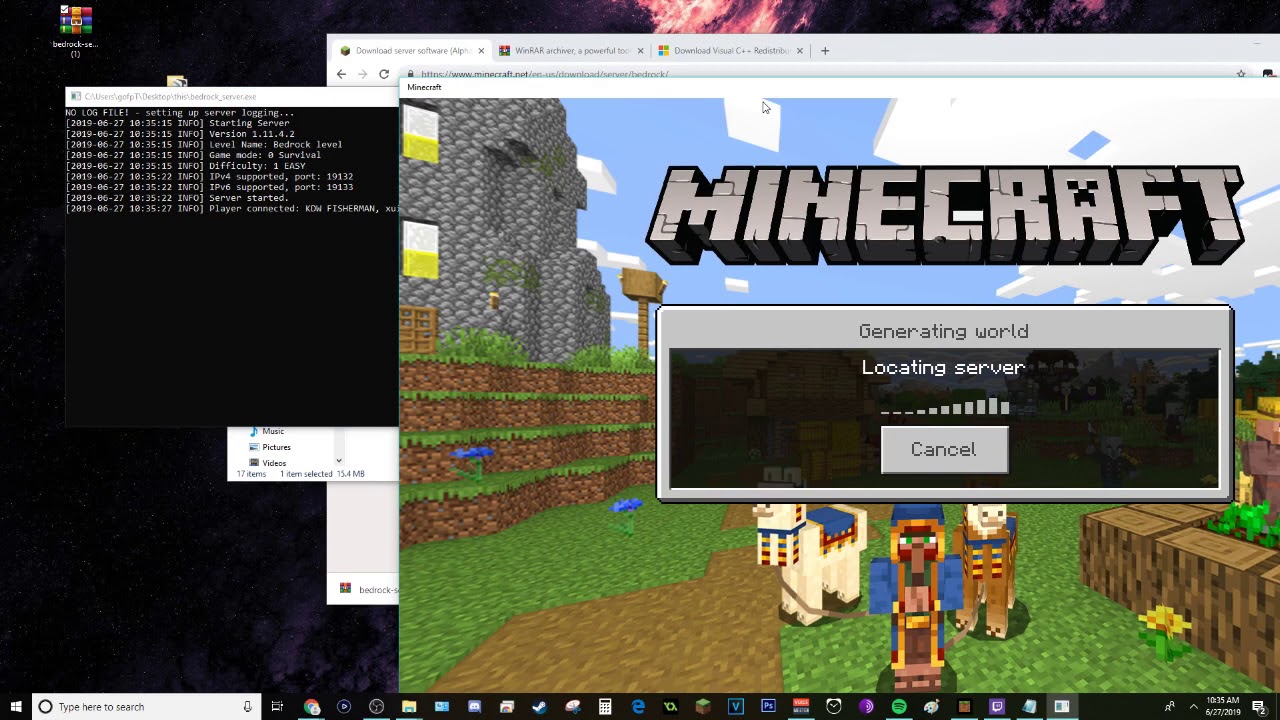
Task: Open the Calculator from the taskbar
Action: pos(605,707)
